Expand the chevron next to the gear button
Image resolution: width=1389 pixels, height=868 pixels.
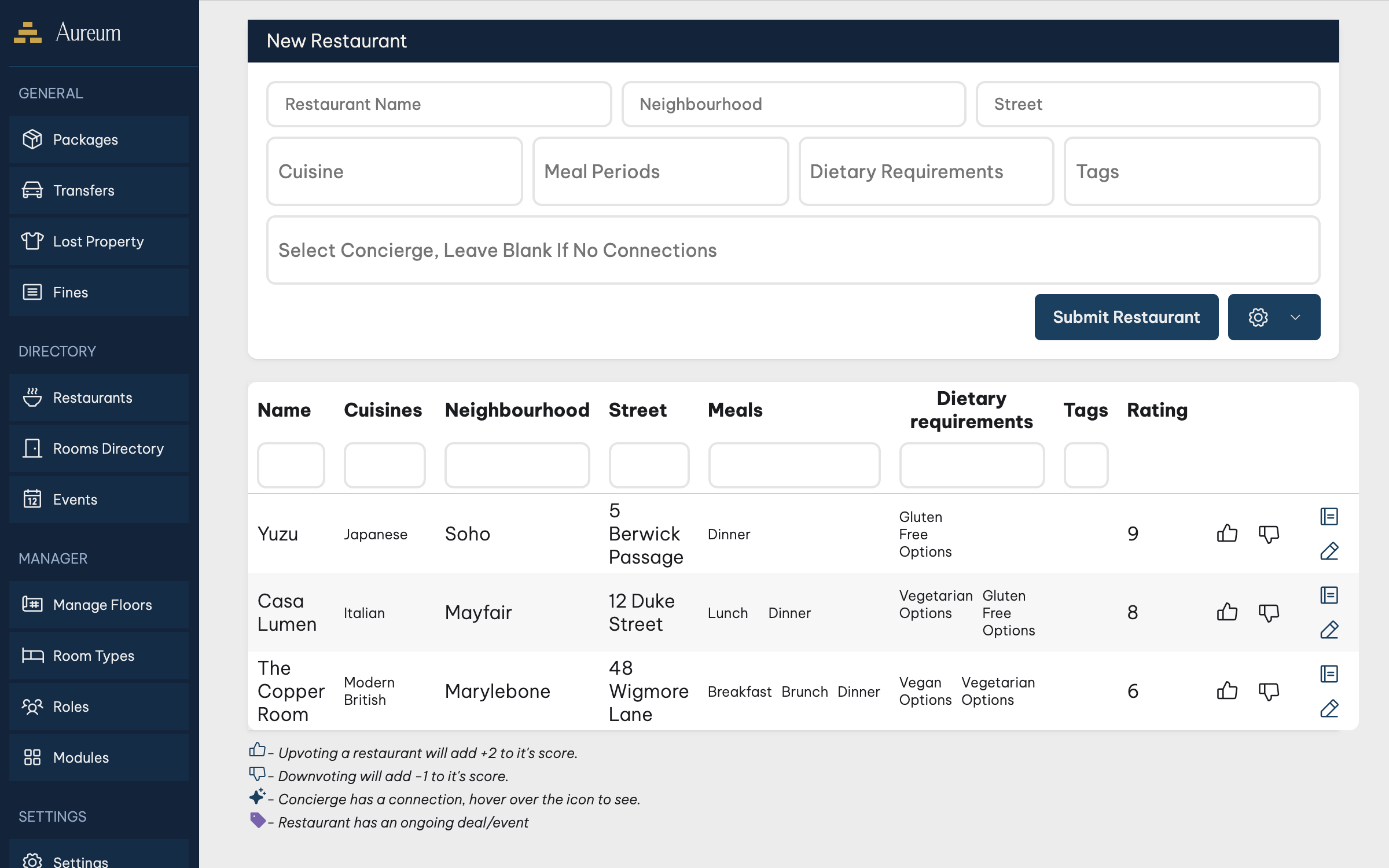point(1296,317)
